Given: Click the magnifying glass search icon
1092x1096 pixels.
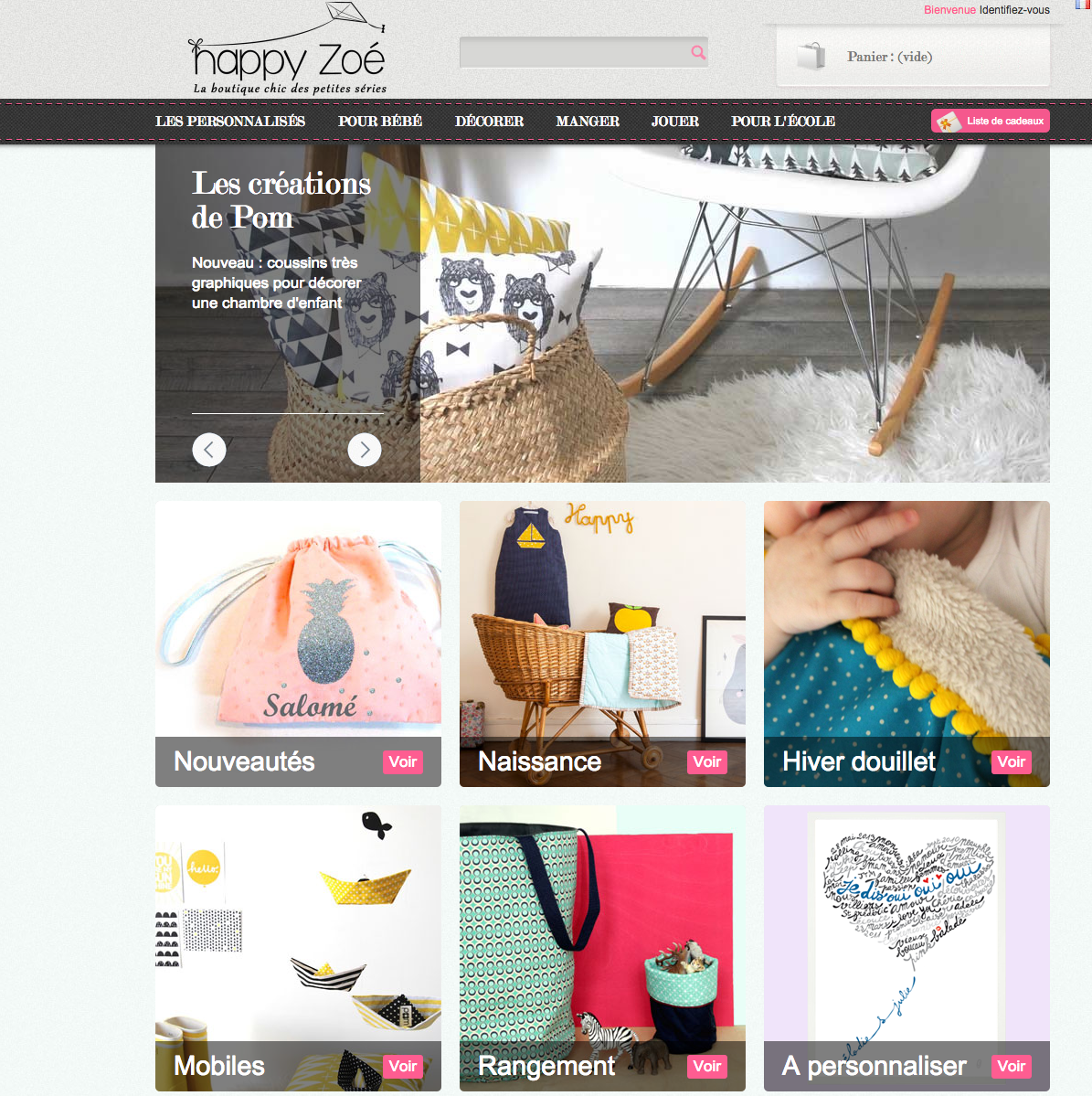Looking at the screenshot, I should coord(698,52).
